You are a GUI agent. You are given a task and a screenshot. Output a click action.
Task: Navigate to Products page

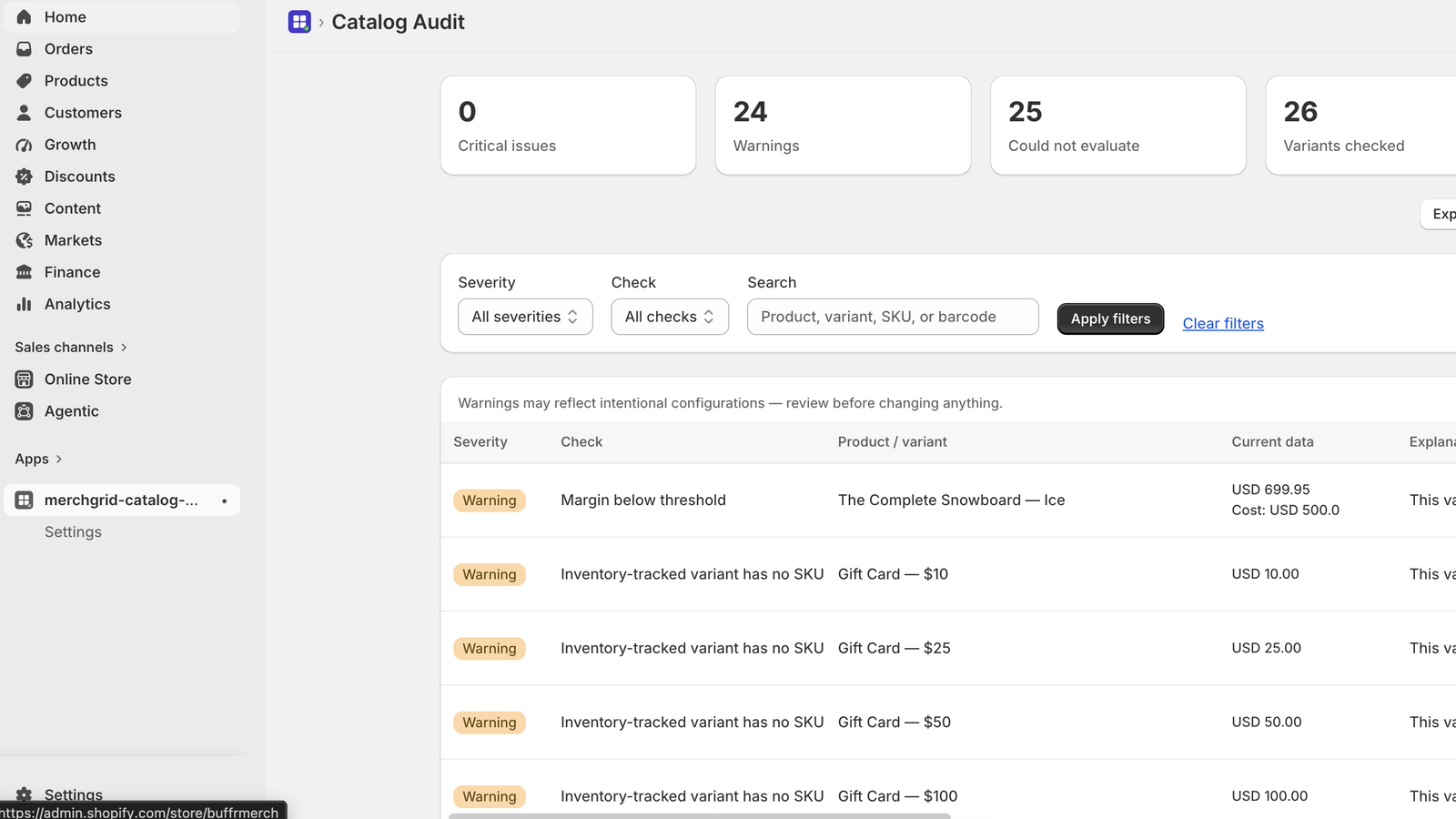[122, 81]
